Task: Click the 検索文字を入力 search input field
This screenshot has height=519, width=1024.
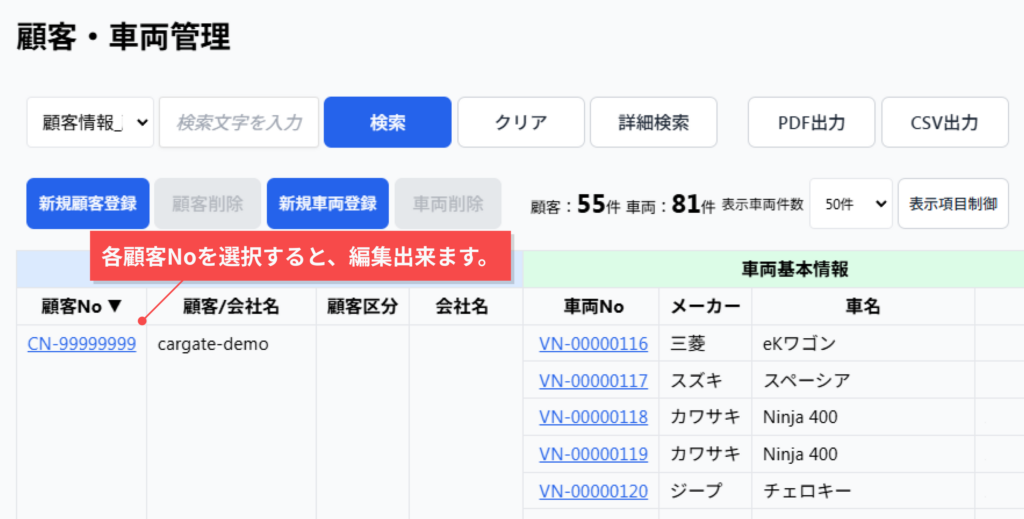Action: click(239, 122)
